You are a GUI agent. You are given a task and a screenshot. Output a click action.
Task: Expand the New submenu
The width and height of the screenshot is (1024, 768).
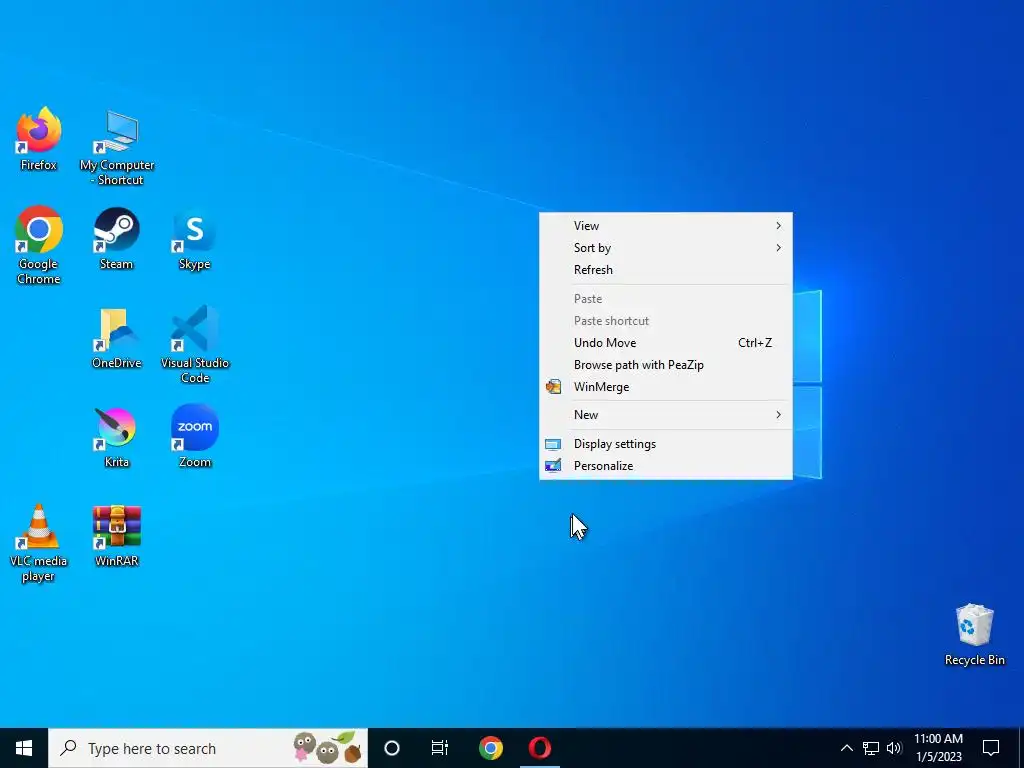click(x=665, y=415)
